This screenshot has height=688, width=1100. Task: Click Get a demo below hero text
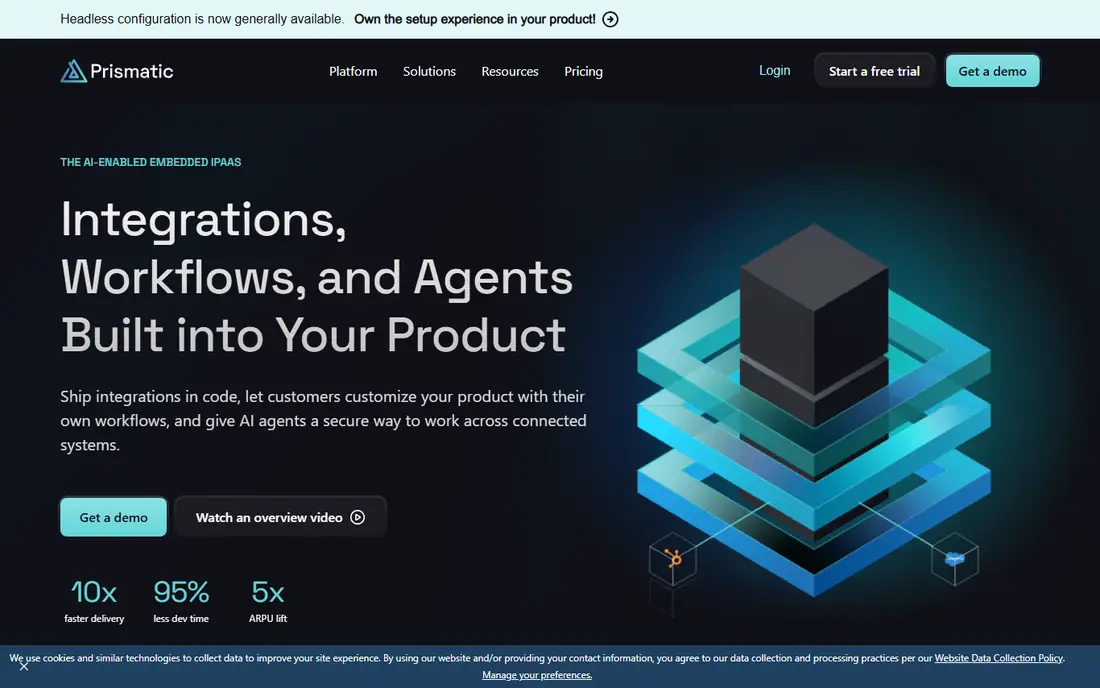pos(114,518)
